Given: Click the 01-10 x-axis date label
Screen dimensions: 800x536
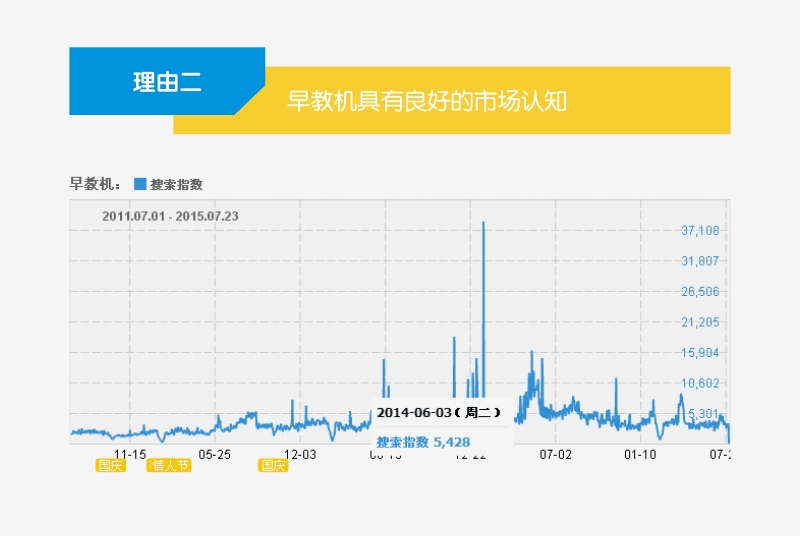Looking at the screenshot, I should tap(640, 453).
